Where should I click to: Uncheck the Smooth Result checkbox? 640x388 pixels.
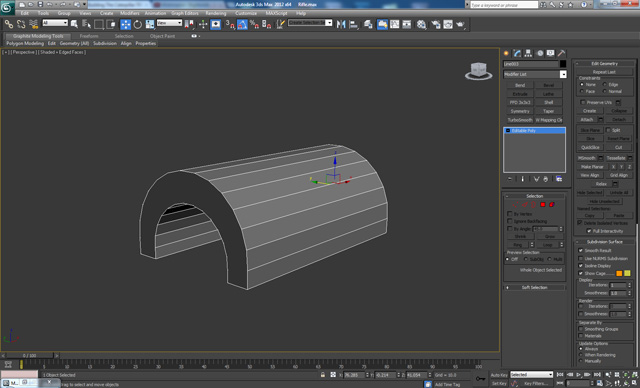point(580,251)
